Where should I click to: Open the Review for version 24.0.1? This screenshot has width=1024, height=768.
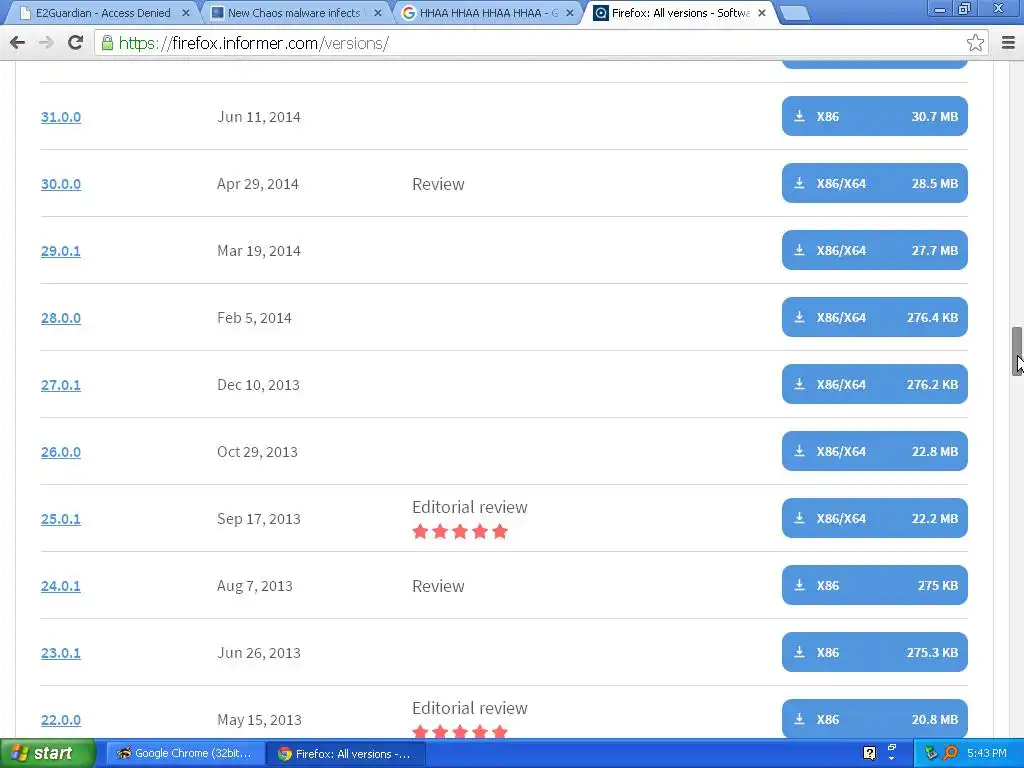click(438, 586)
